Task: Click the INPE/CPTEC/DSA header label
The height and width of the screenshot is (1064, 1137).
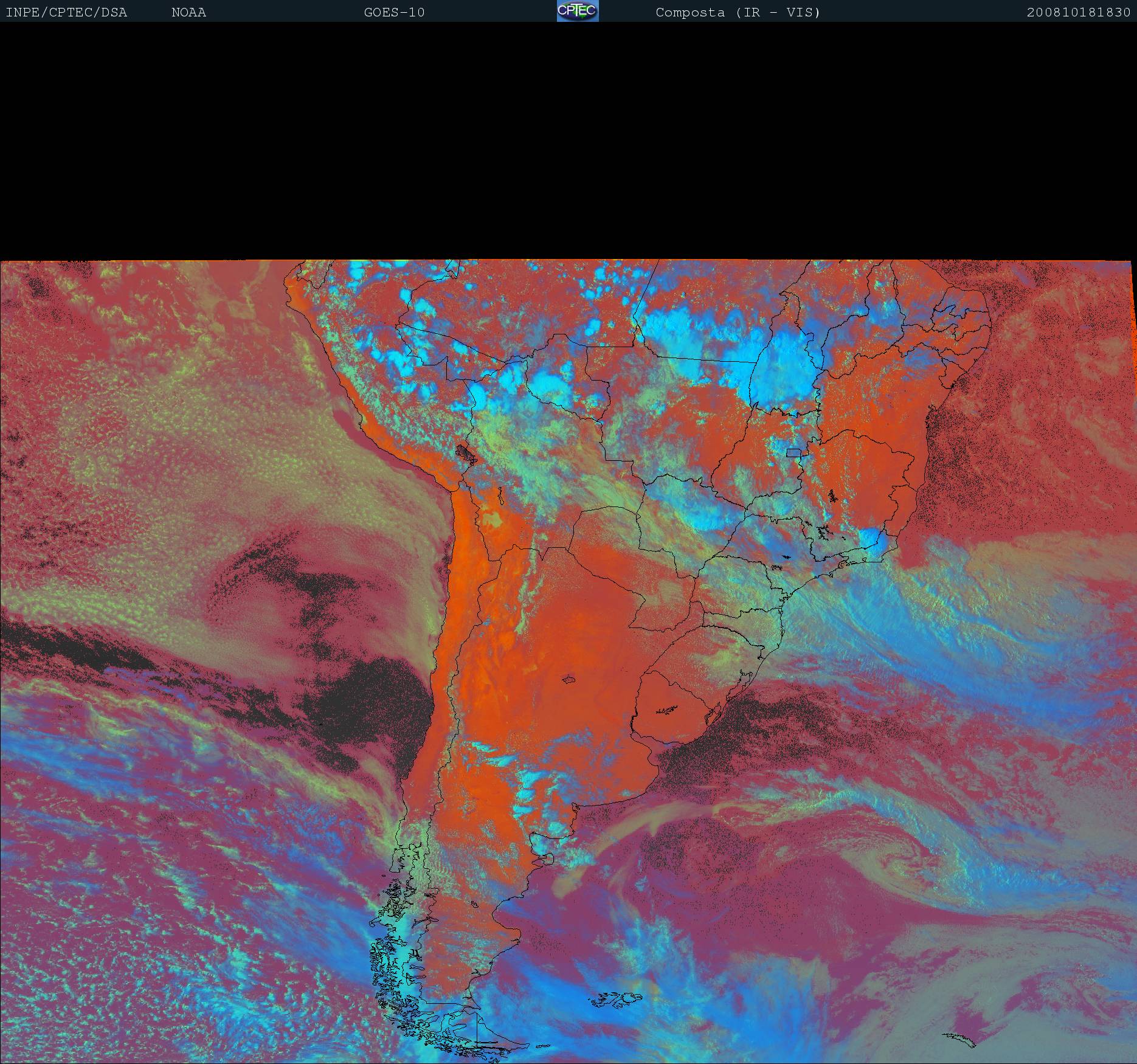Action: coord(66,12)
